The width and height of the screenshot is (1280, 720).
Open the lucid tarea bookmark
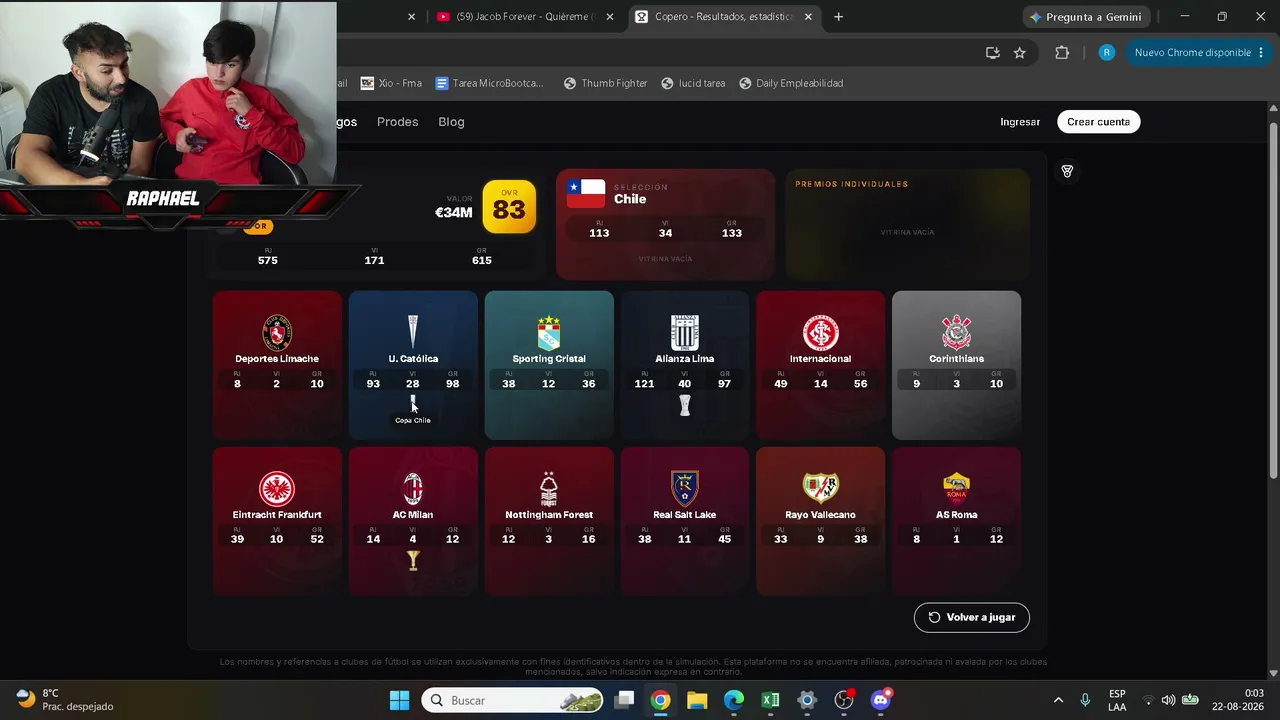coord(693,83)
